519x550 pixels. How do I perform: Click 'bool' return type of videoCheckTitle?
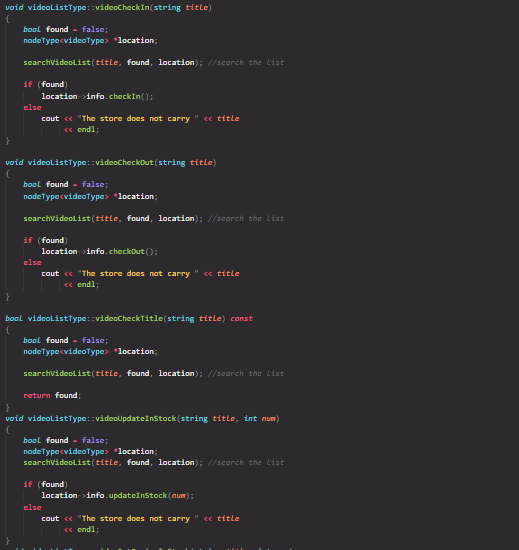[14, 318]
